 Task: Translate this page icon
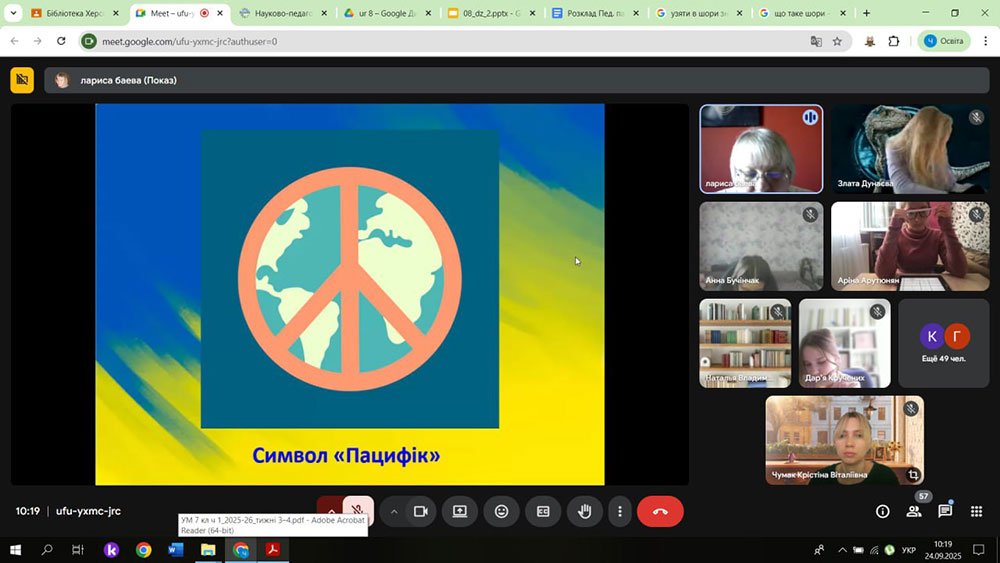pyautogui.click(x=816, y=41)
